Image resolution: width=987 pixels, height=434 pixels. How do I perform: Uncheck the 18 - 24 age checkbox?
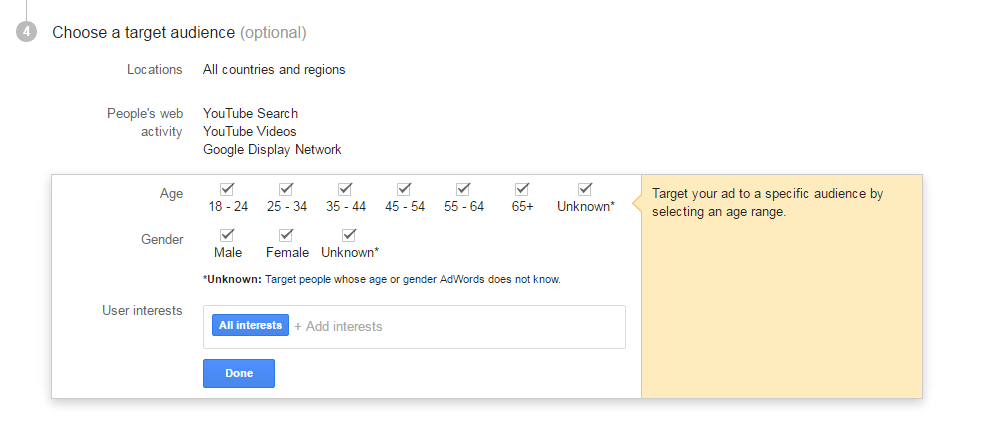(228, 189)
